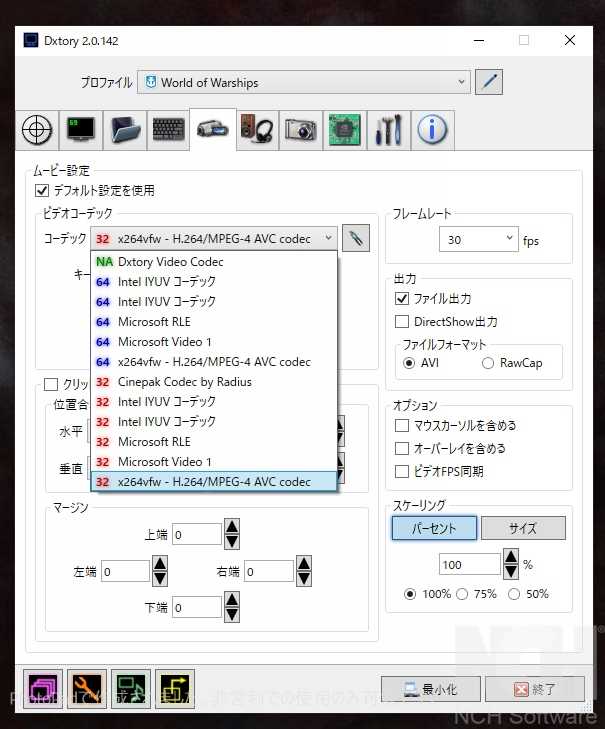Image resolution: width=605 pixels, height=729 pixels.
Task: Click the 最小化 button
Action: click(431, 689)
